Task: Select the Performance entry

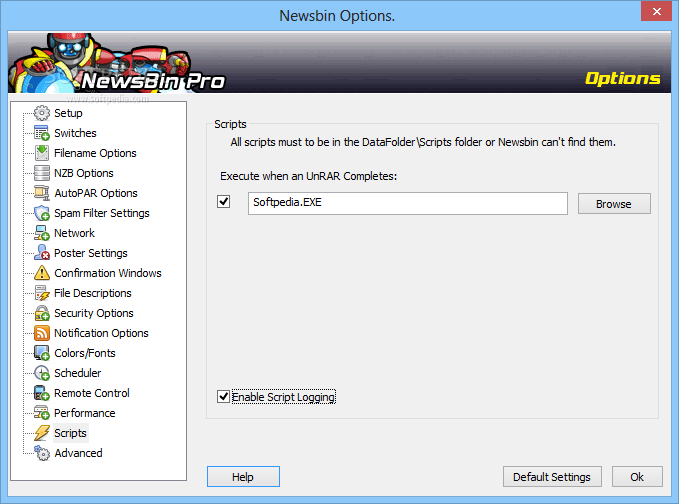Action: 84,413
